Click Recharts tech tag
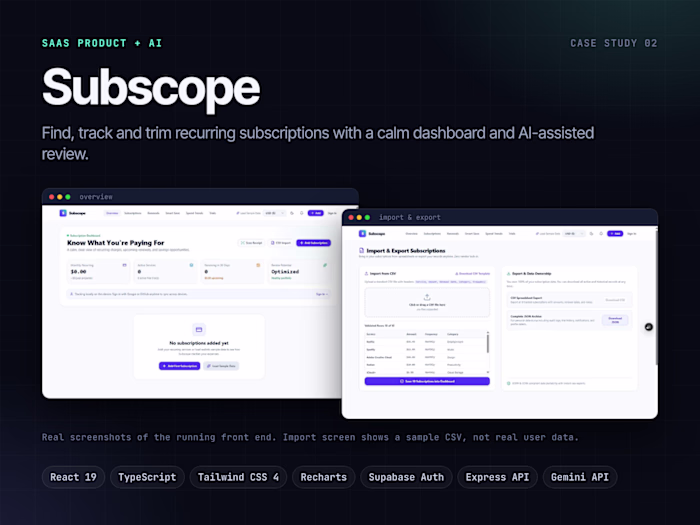Viewport: 700px width, 525px height. (324, 477)
